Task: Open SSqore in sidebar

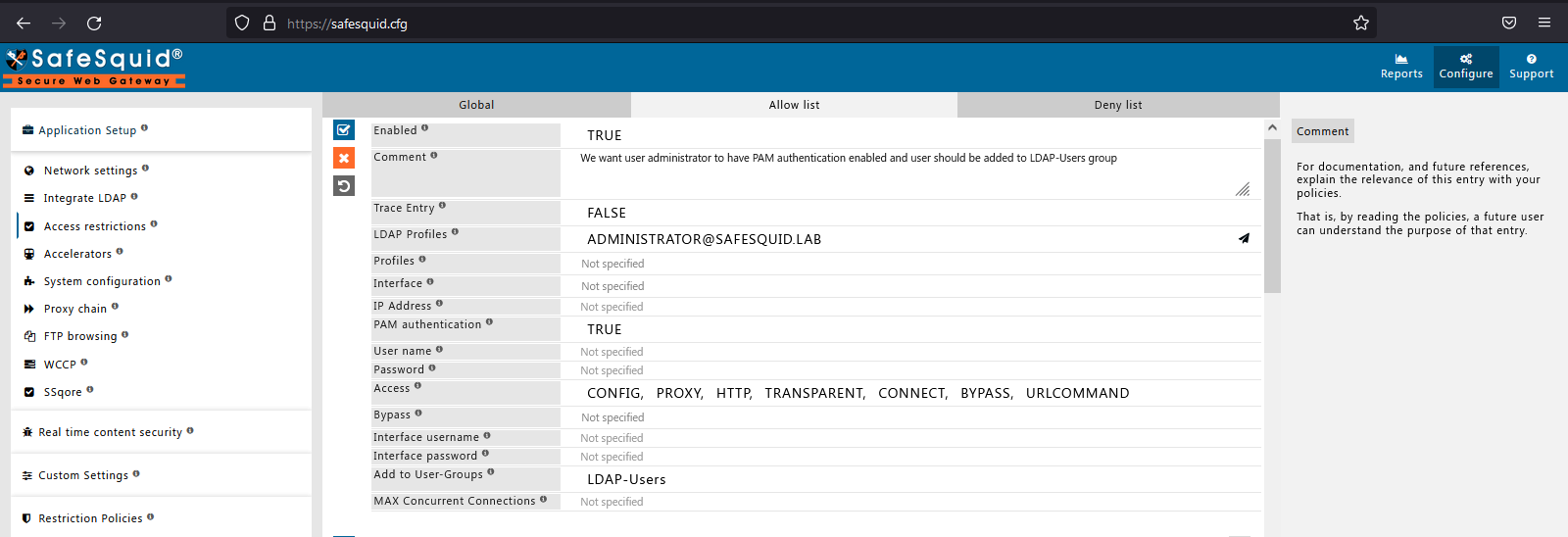Action: (x=63, y=392)
